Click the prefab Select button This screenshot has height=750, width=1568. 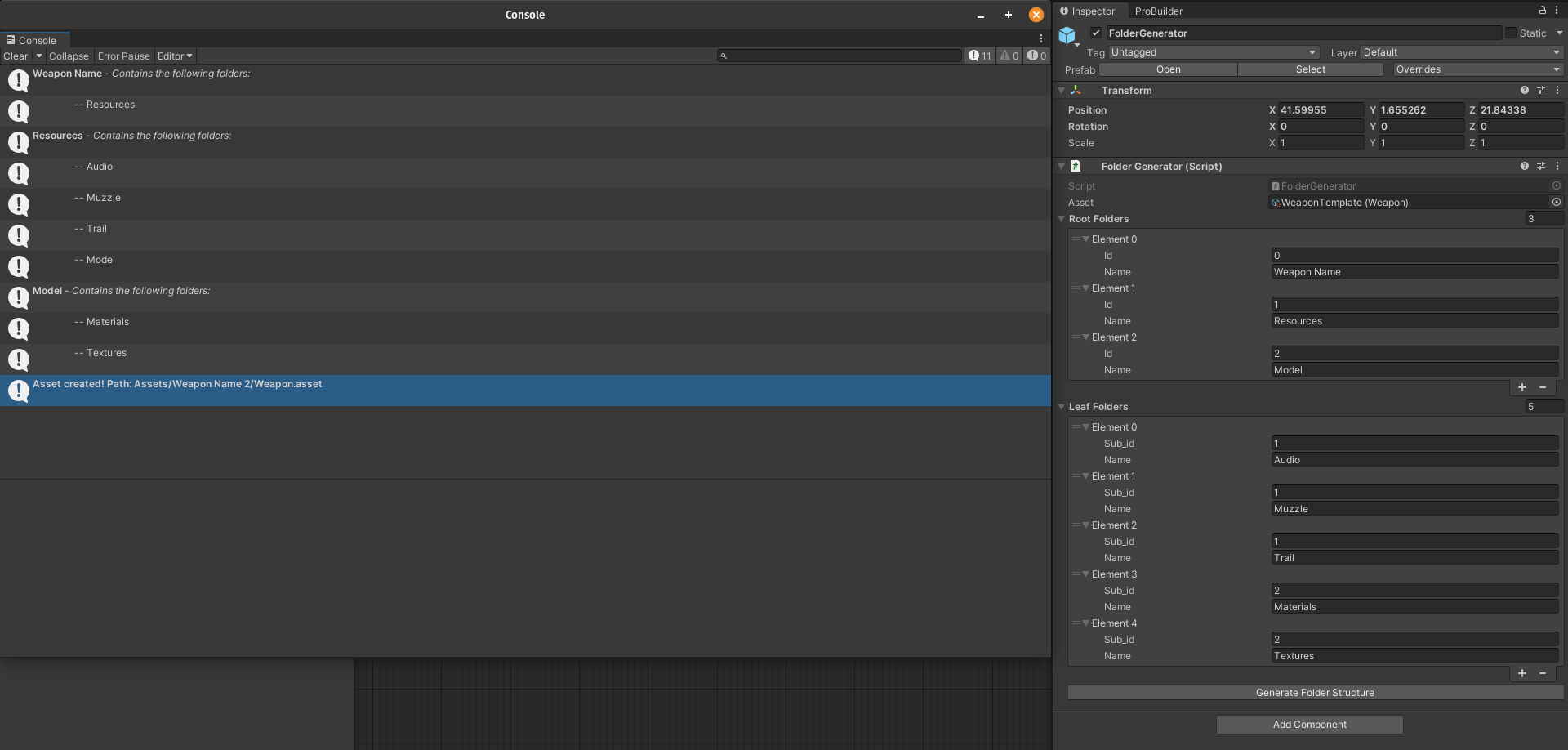pyautogui.click(x=1310, y=69)
